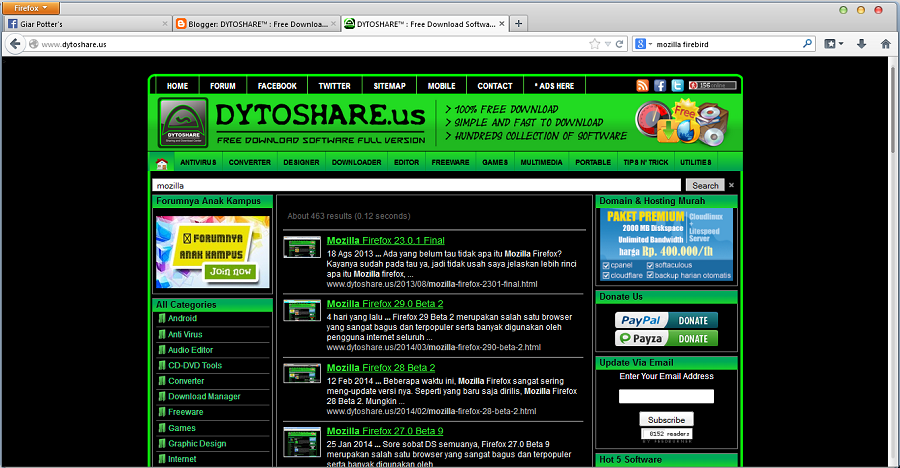The height and width of the screenshot is (468, 900).
Task: Go back with browser back arrow
Action: point(15,44)
